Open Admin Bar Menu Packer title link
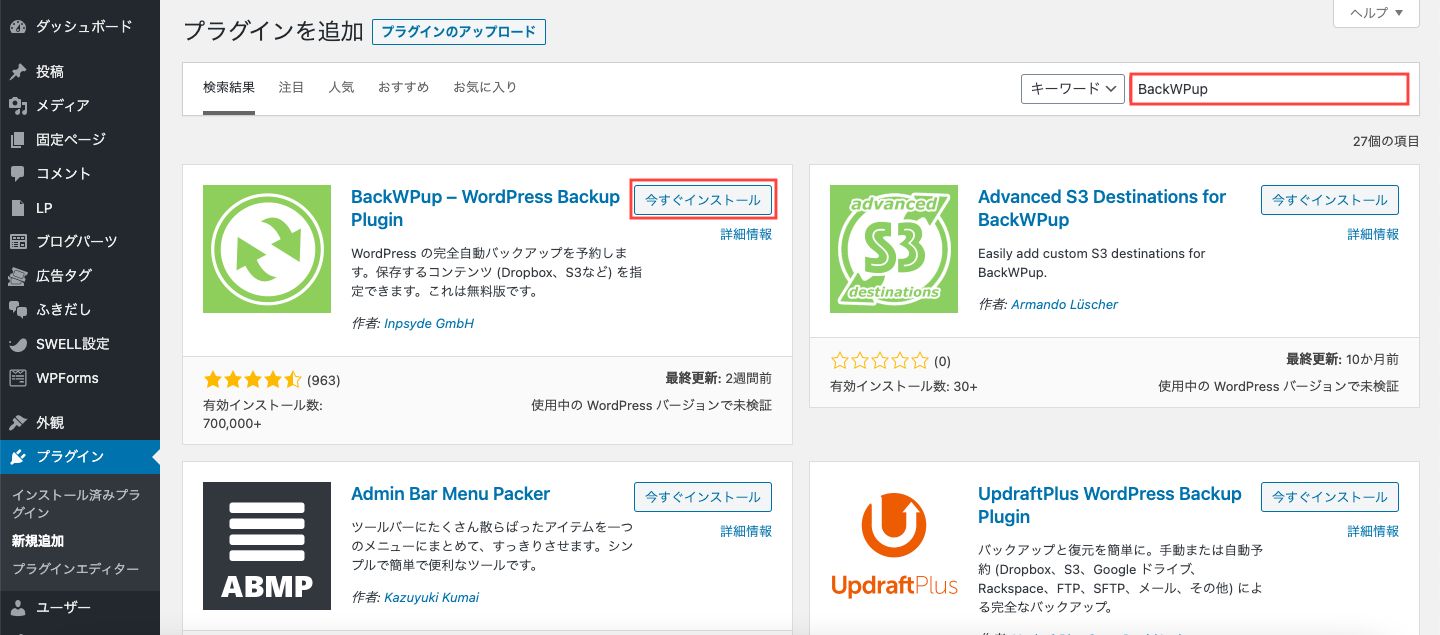 (450, 494)
